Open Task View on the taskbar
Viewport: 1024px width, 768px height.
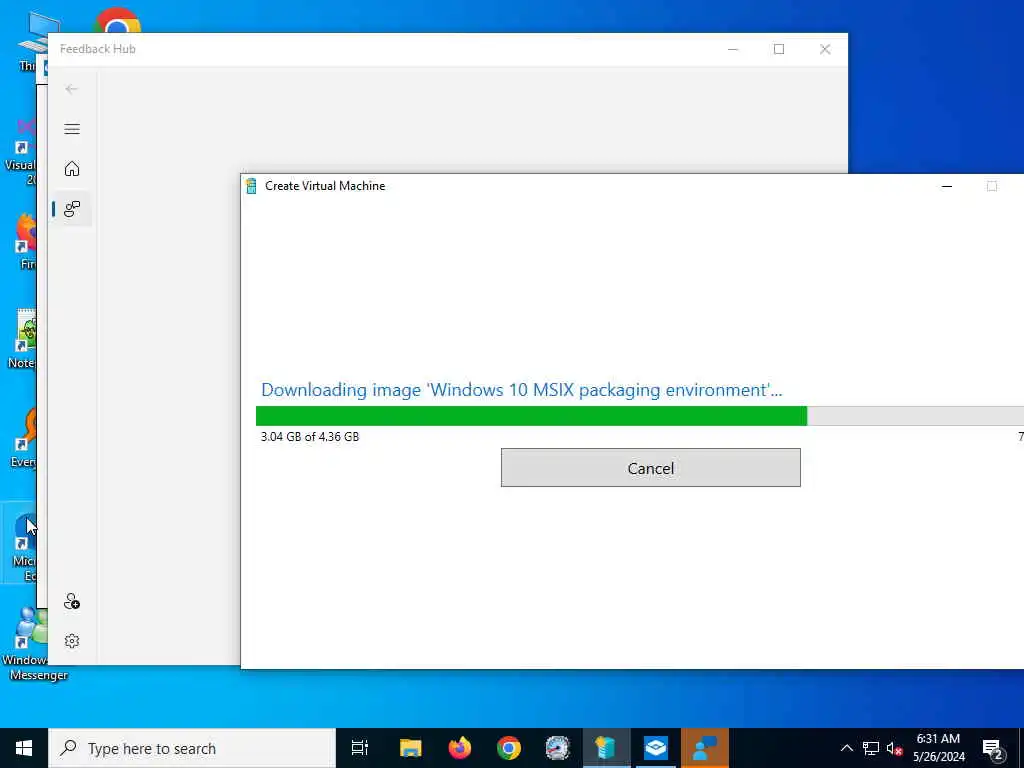coord(360,748)
